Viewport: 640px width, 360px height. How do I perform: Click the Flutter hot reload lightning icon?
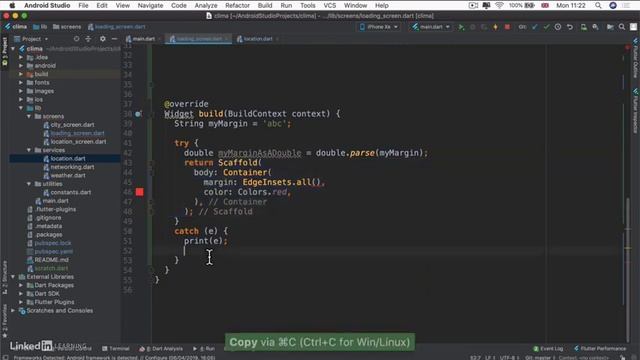coord(496,27)
